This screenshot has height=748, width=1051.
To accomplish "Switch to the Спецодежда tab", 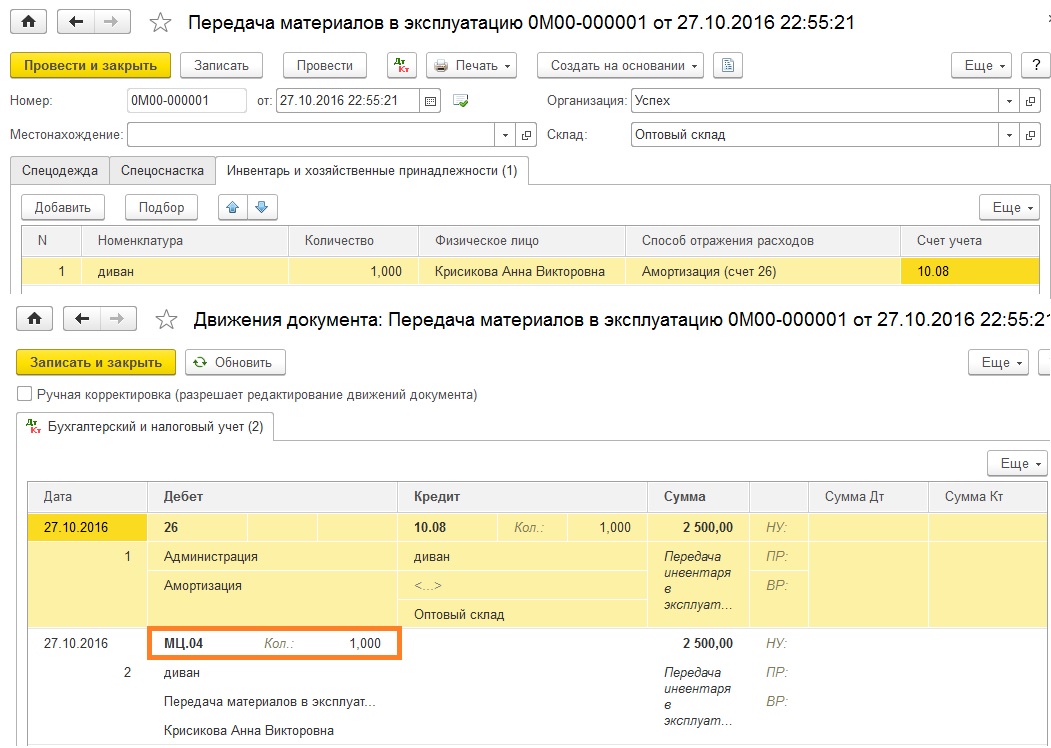I will (60, 170).
